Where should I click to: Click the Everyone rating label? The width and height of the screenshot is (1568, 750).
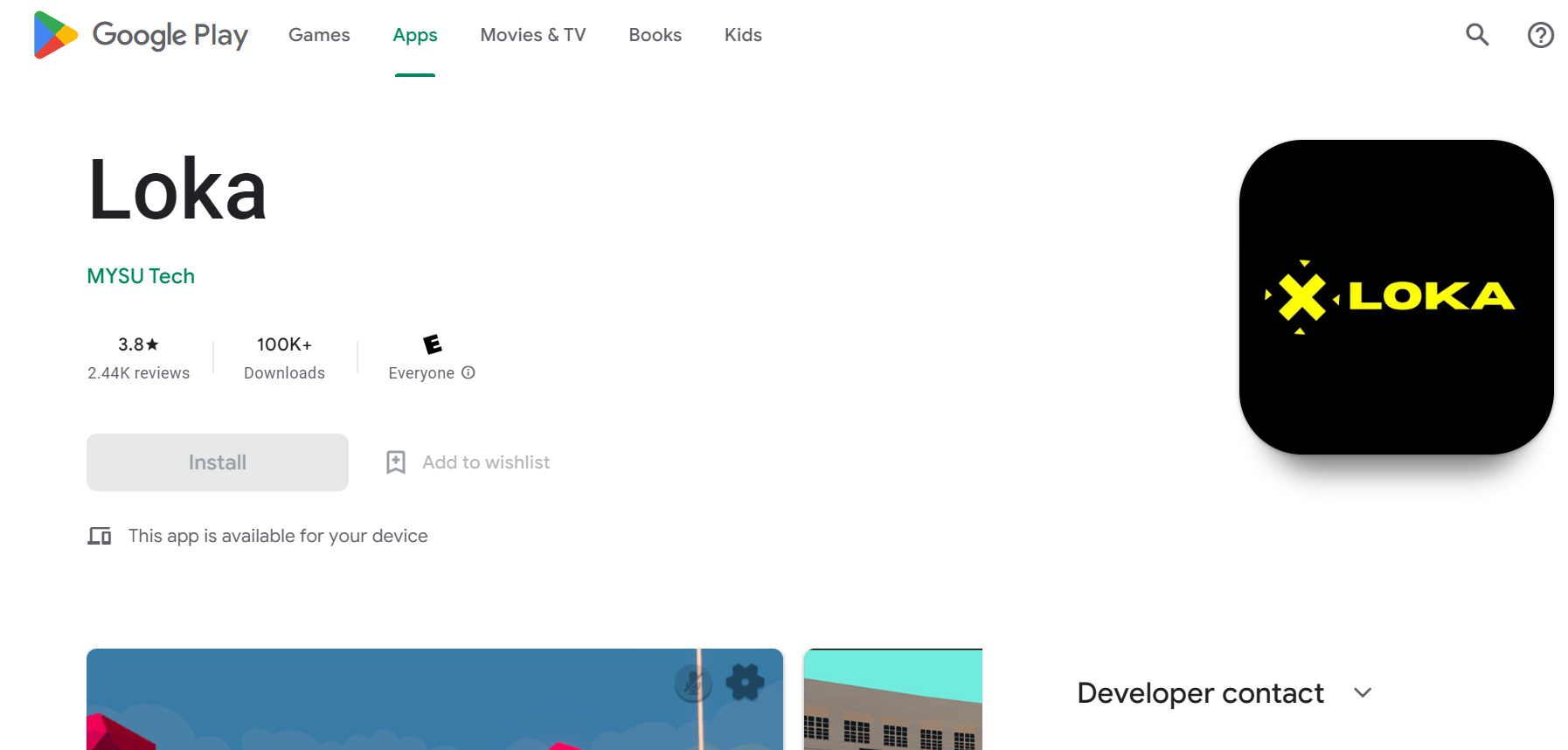[421, 373]
